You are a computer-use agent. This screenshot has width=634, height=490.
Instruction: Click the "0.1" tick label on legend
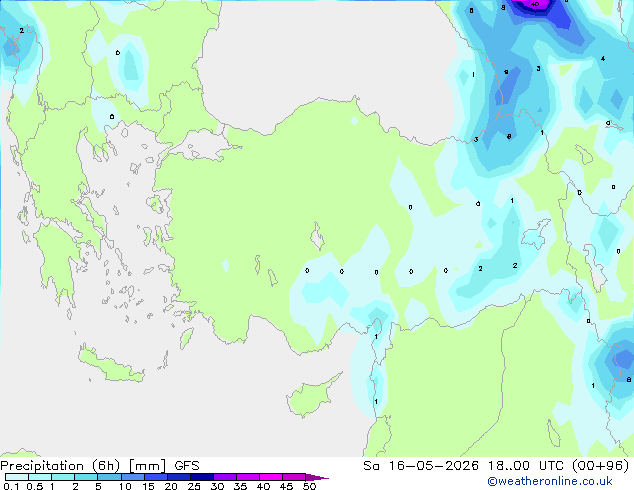point(11,486)
